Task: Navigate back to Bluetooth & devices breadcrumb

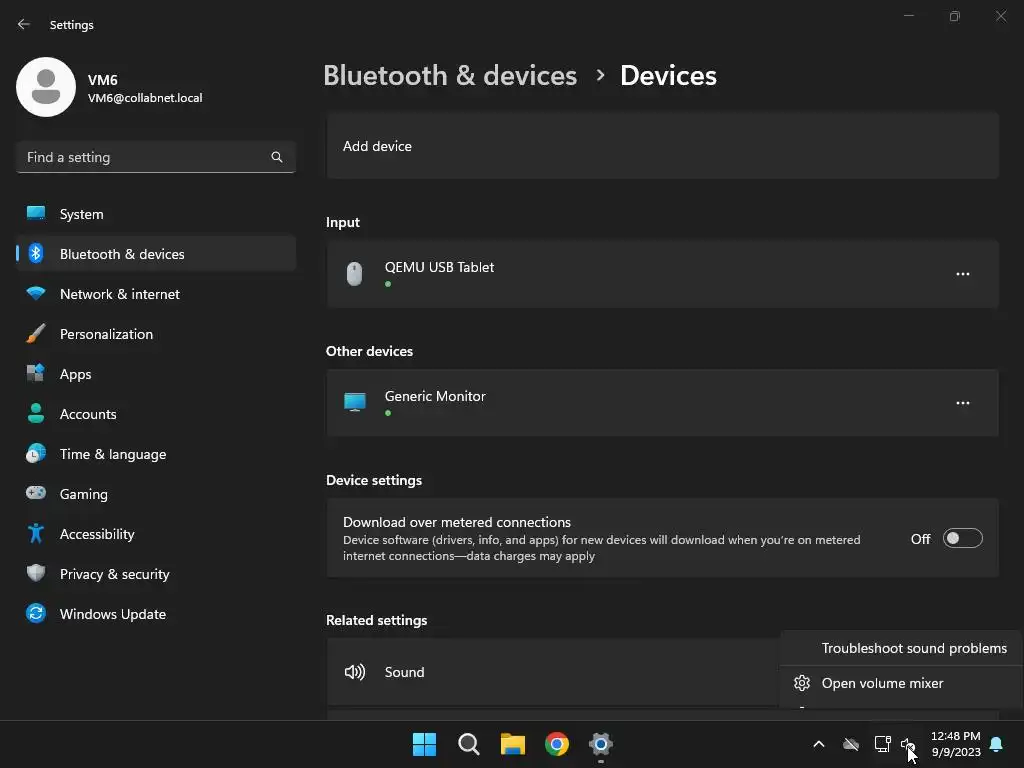Action: coord(450,76)
